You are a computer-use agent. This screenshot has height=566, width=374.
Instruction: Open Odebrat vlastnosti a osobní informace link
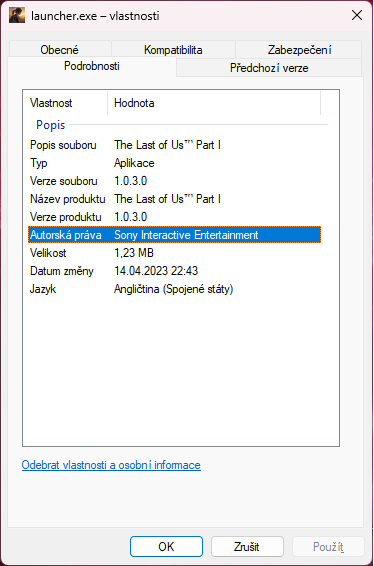pos(111,465)
